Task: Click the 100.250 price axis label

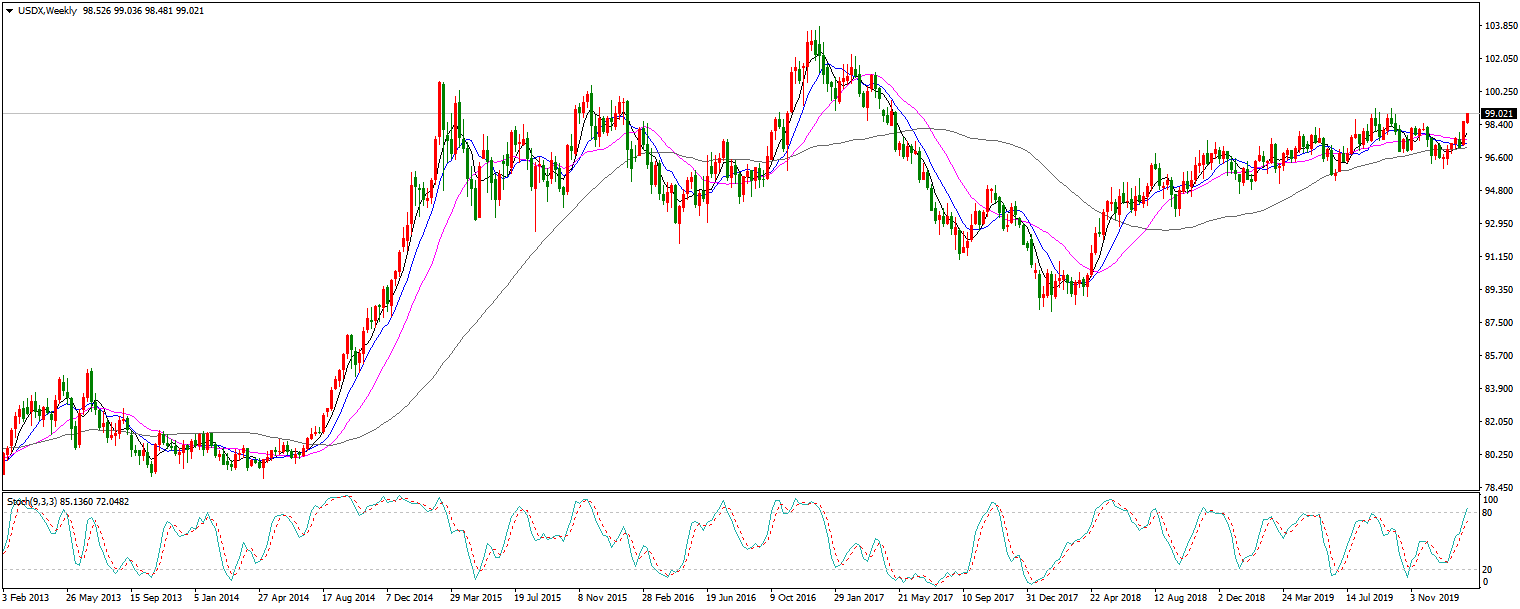Action: 1498,93
